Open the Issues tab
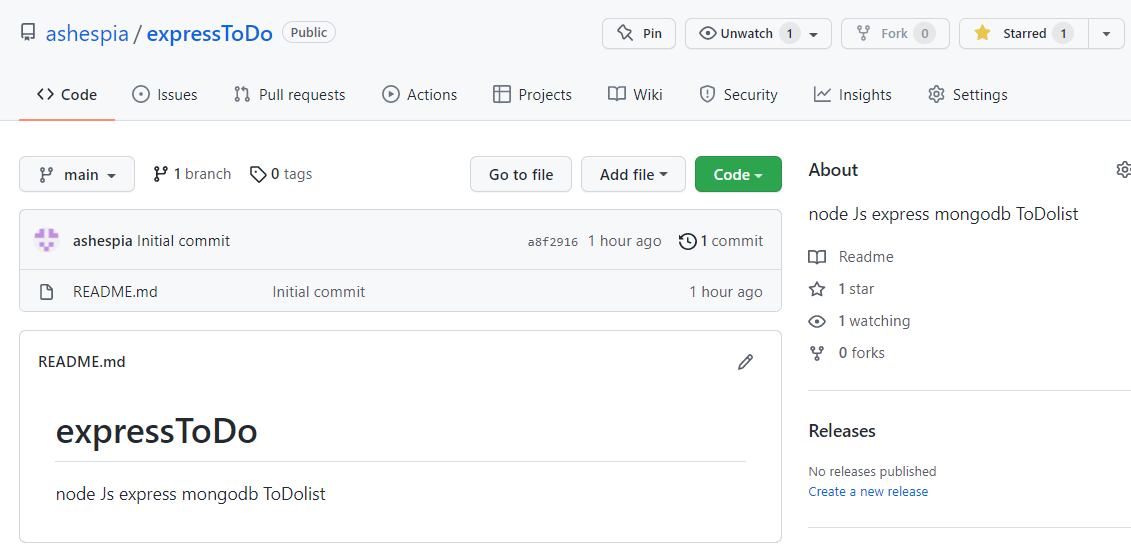This screenshot has height=554, width=1131. coord(164,94)
